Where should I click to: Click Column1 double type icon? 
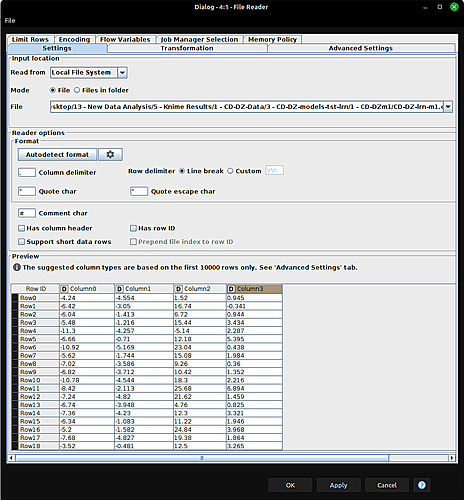(120, 289)
